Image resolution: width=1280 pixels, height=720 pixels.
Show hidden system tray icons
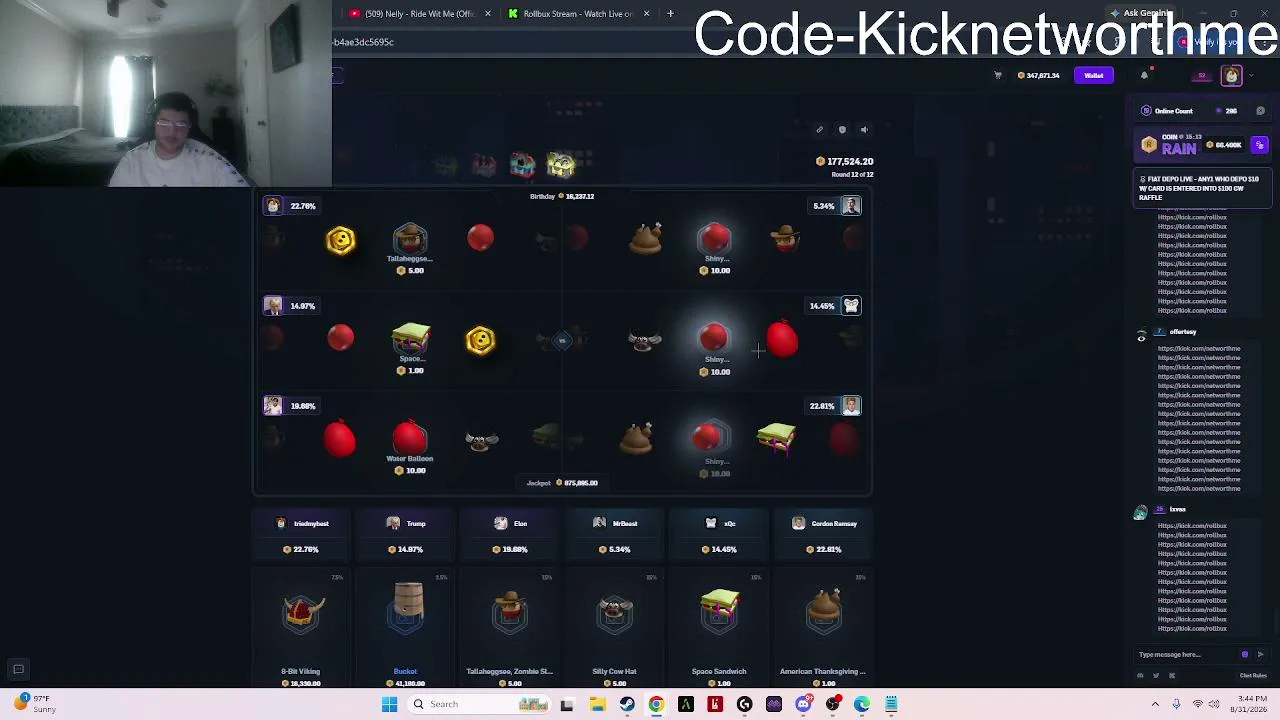[x=1155, y=705]
